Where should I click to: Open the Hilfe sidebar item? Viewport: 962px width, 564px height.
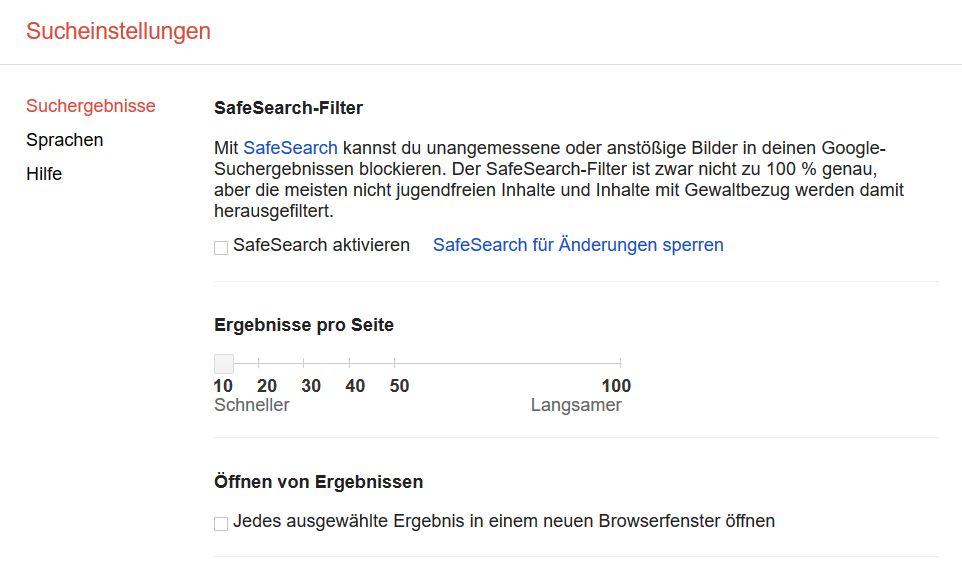pos(44,174)
